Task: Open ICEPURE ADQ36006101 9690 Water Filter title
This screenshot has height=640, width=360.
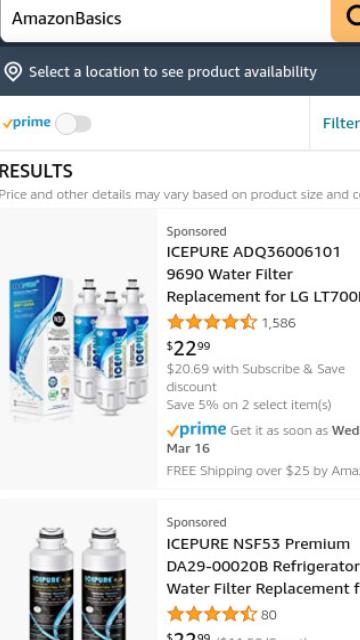Action: pyautogui.click(x=263, y=274)
